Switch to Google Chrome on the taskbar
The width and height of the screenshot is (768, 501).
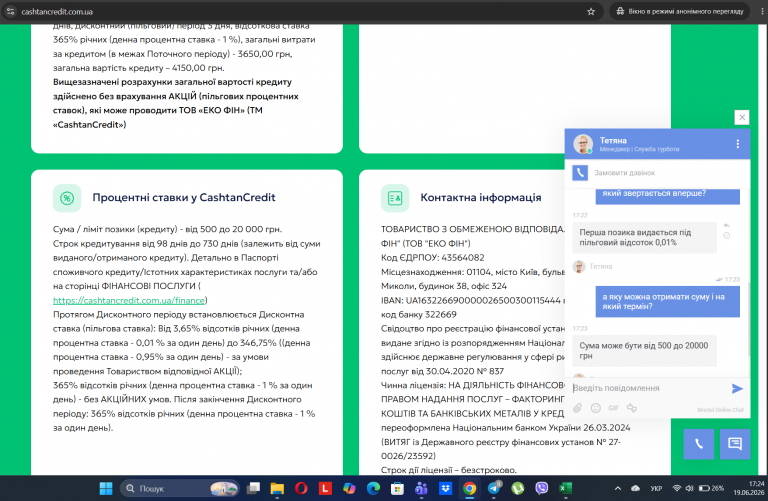469,488
